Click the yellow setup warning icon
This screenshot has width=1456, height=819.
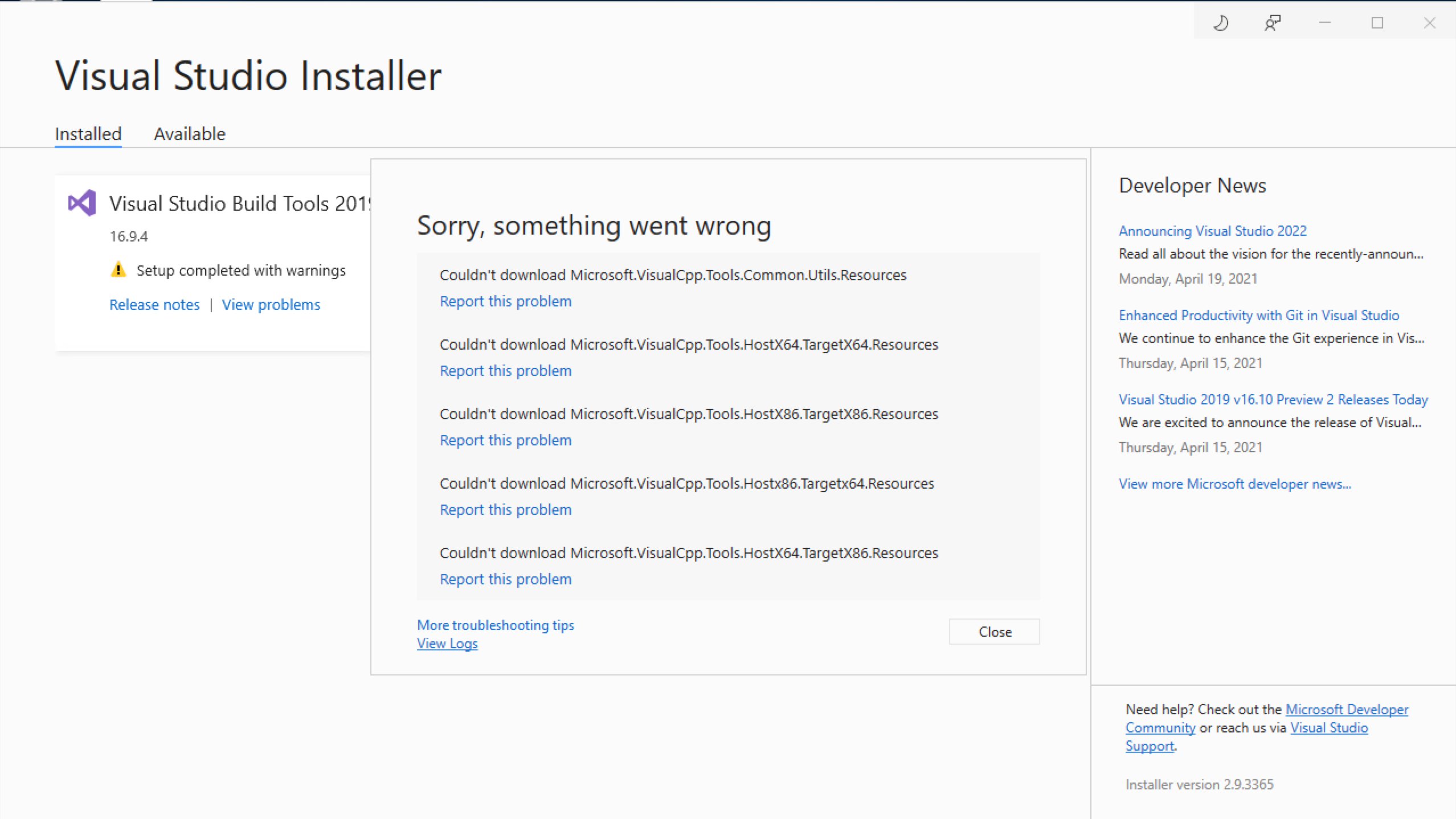(x=118, y=270)
